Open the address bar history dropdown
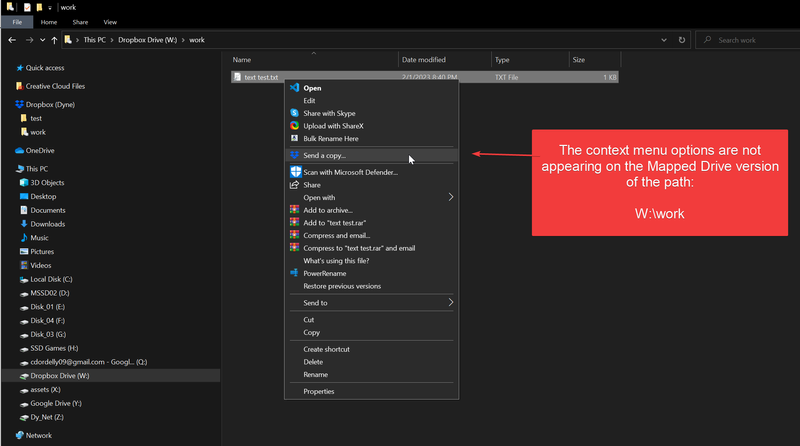 (x=667, y=40)
